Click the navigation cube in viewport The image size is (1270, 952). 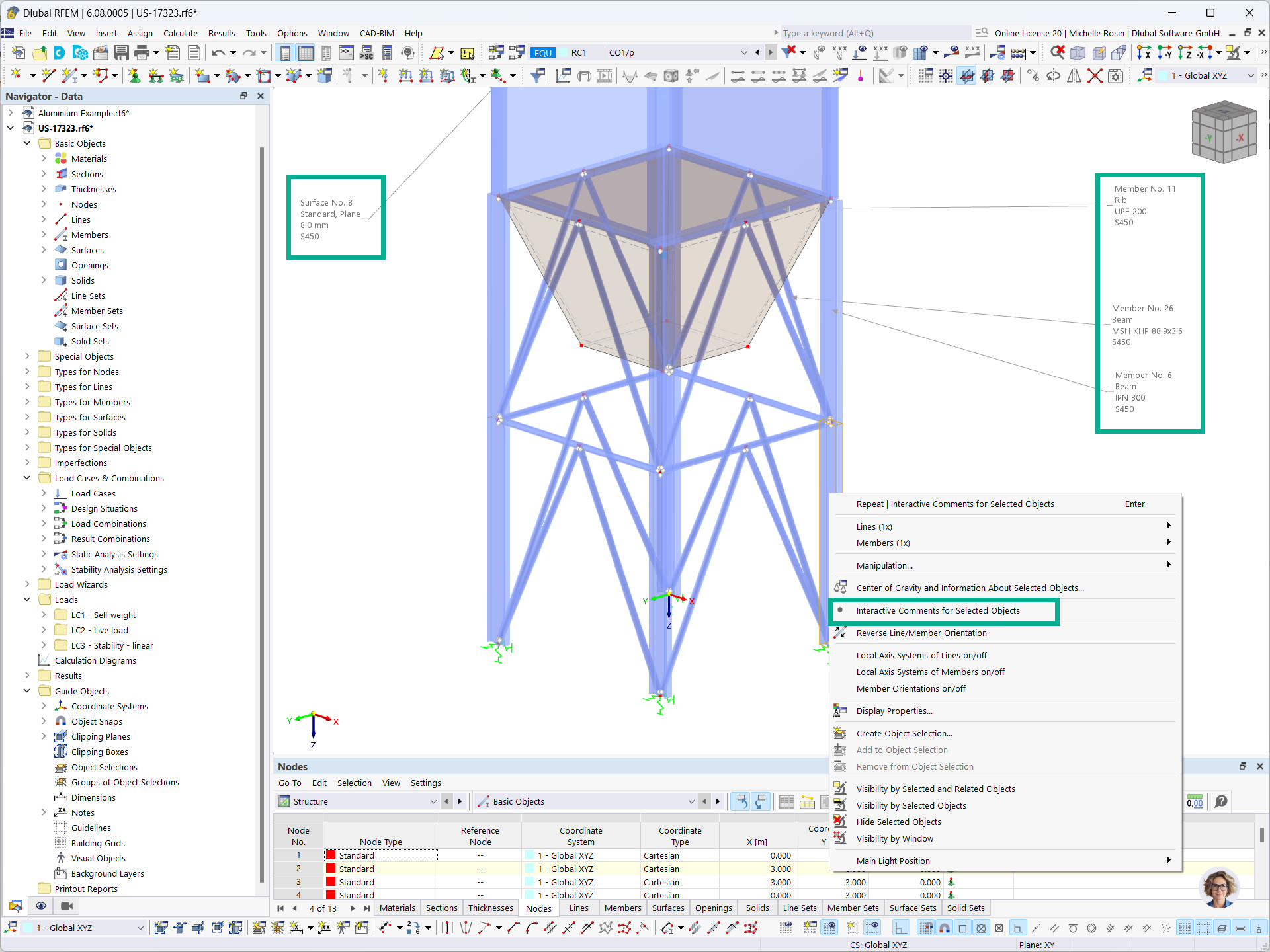[x=1223, y=132]
